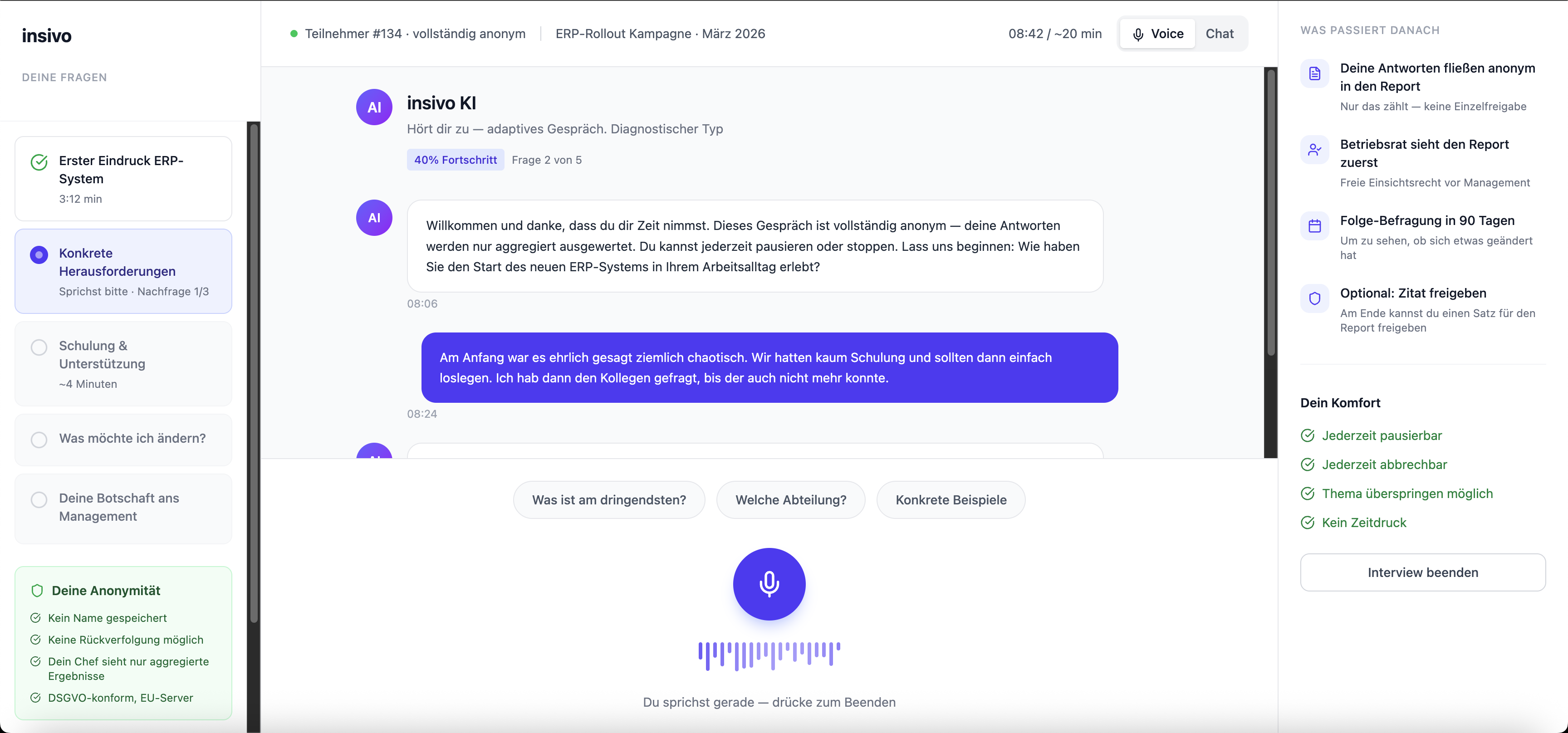The width and height of the screenshot is (1568, 733).
Task: Select Schulung & Unterstützung question radio
Action: [39, 347]
